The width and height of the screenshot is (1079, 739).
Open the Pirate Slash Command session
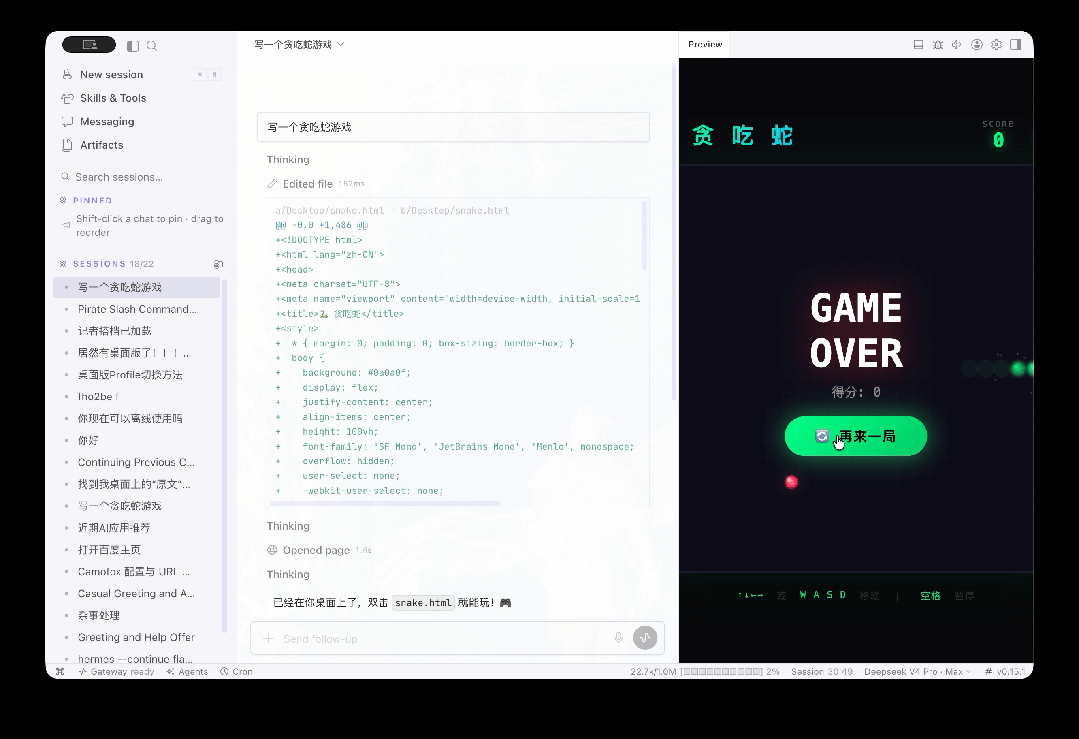tap(137, 309)
